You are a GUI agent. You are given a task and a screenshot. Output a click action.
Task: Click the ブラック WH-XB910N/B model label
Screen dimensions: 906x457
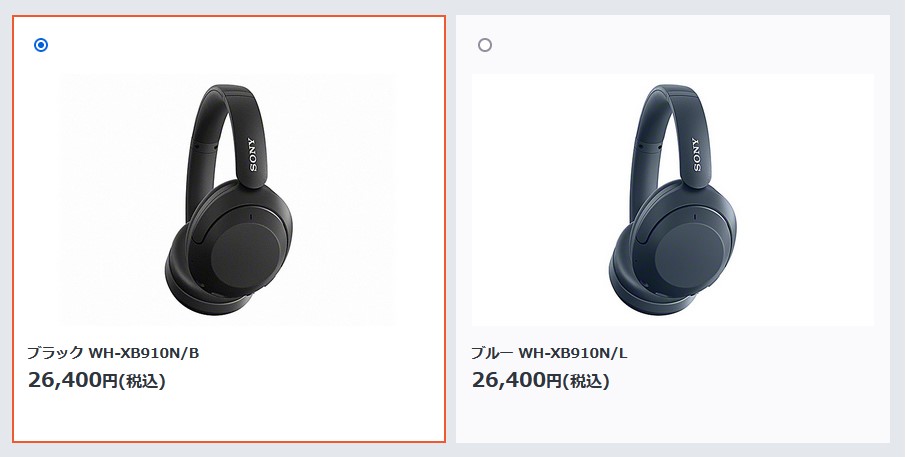pyautogui.click(x=113, y=353)
